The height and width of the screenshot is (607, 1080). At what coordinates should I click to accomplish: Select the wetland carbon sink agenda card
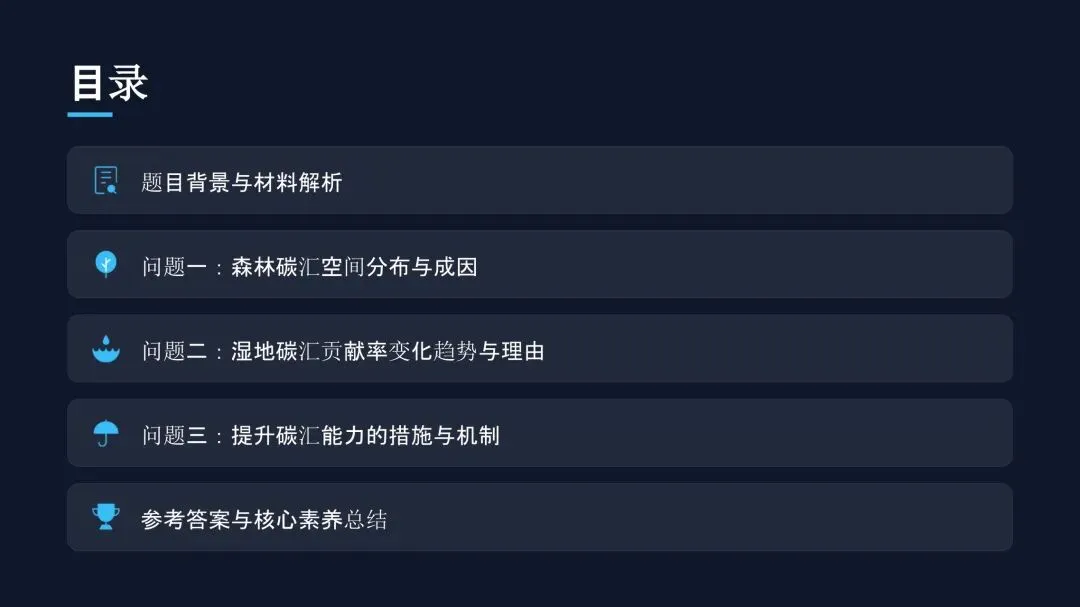[540, 349]
